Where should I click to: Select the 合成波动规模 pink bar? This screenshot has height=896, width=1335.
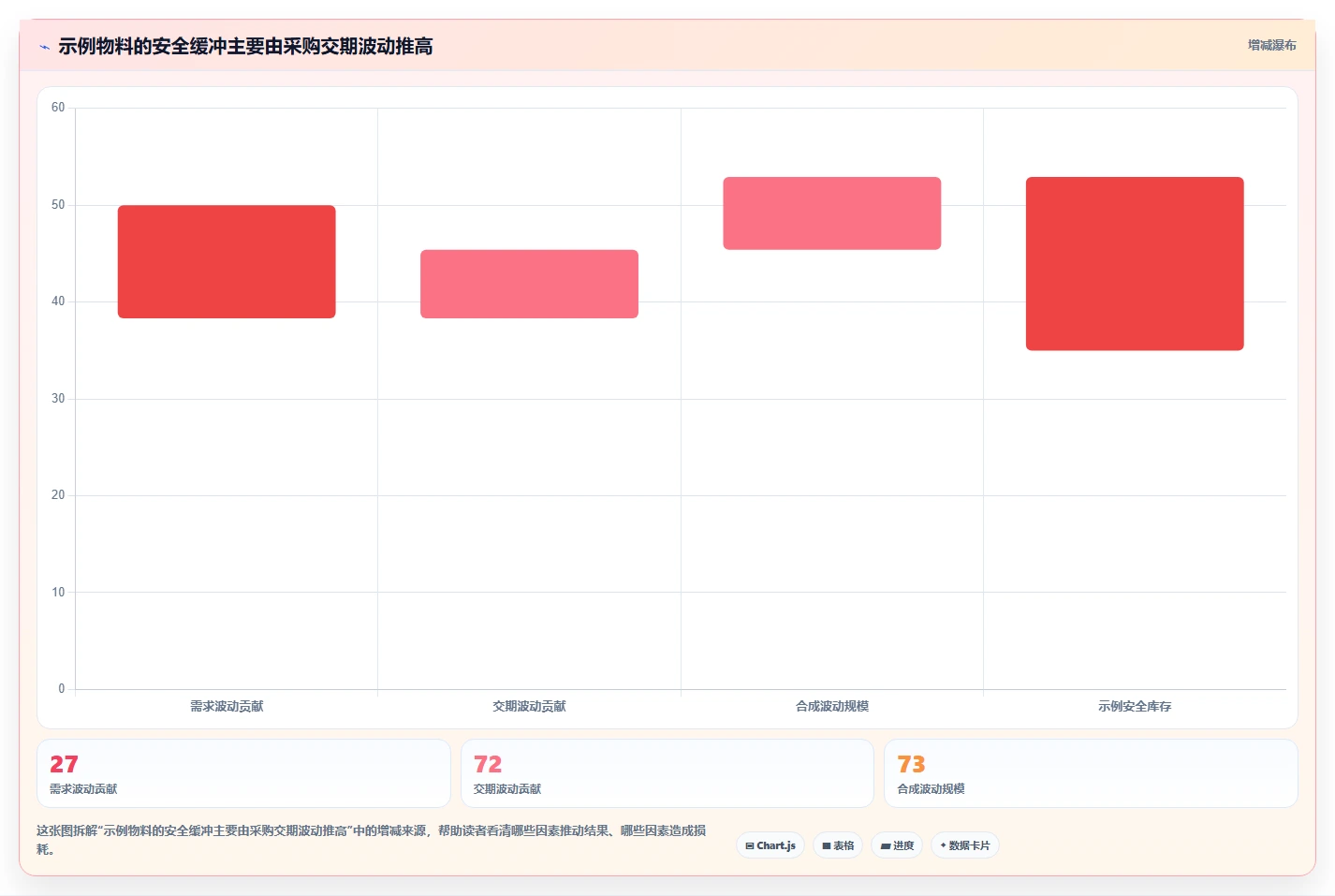(x=832, y=213)
